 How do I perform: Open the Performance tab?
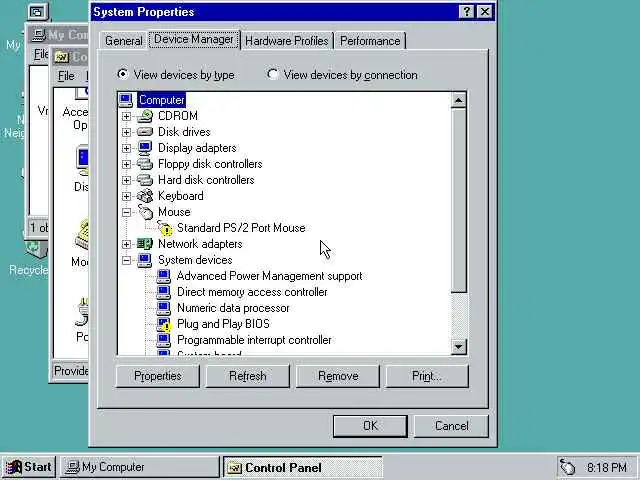point(370,41)
